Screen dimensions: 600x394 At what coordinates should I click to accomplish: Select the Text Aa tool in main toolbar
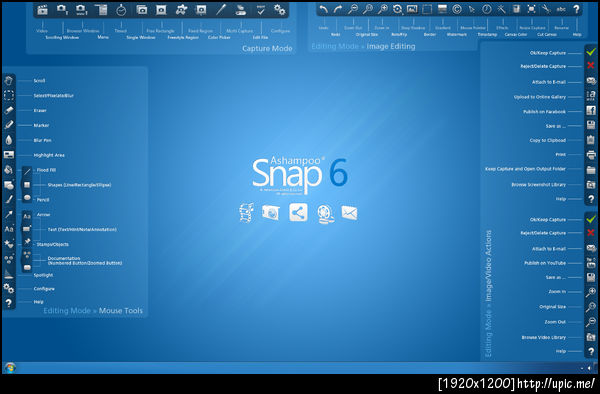9,229
